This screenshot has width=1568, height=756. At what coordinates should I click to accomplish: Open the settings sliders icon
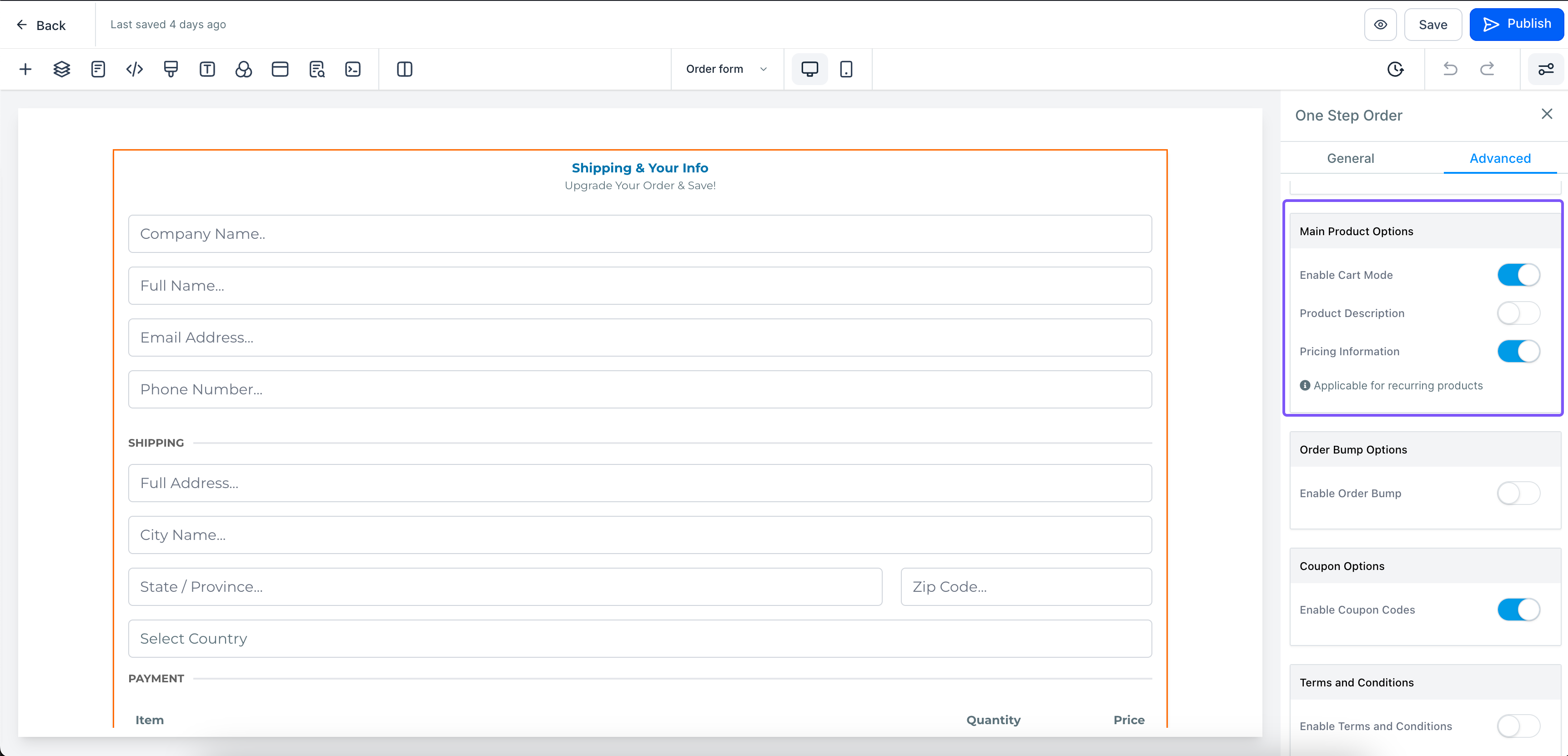tap(1545, 70)
